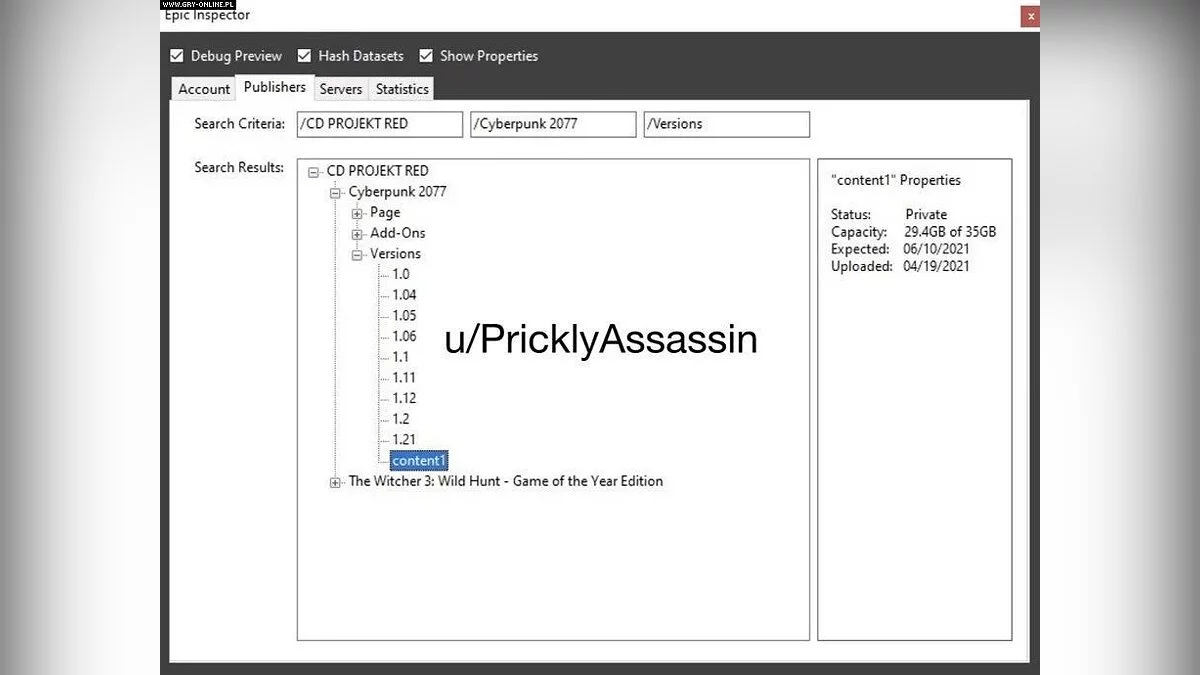Select the Statistics tab
The height and width of the screenshot is (675, 1200).
pos(402,89)
